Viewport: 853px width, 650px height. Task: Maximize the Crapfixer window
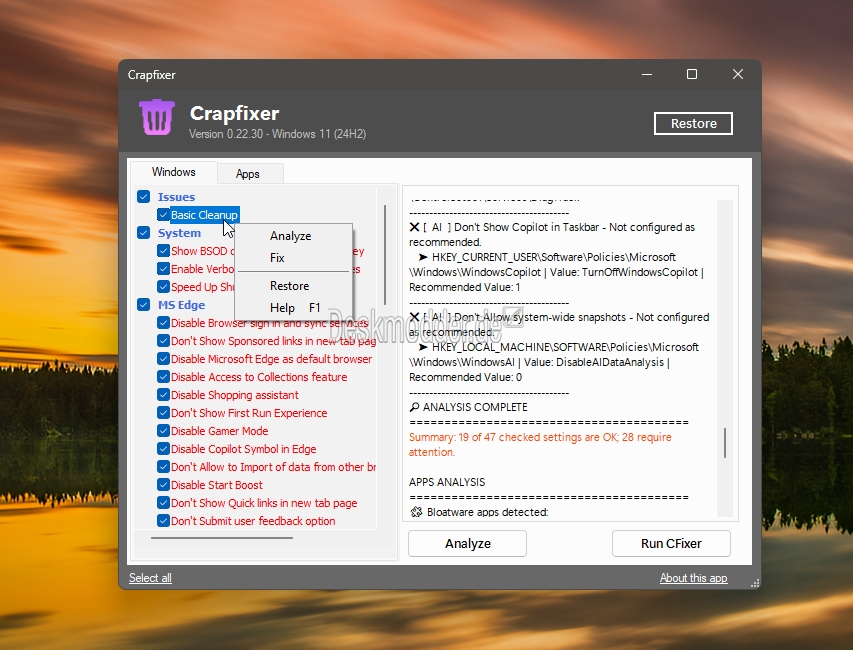692,75
